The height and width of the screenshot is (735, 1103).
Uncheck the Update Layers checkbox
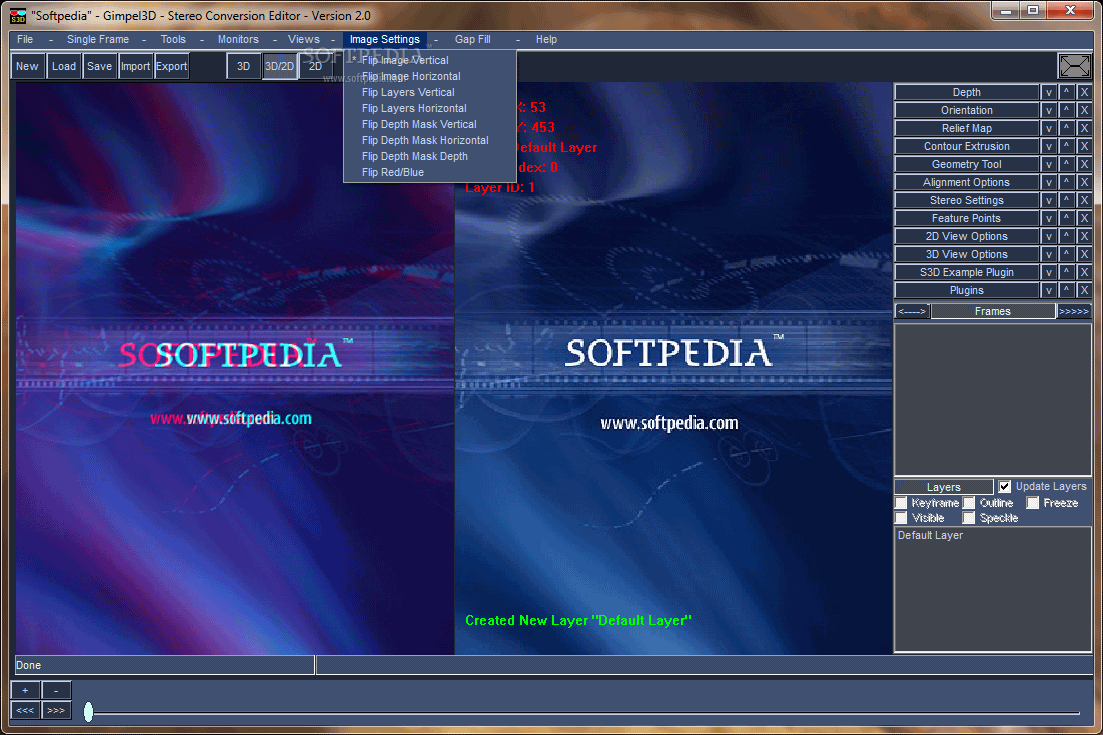click(x=1005, y=487)
